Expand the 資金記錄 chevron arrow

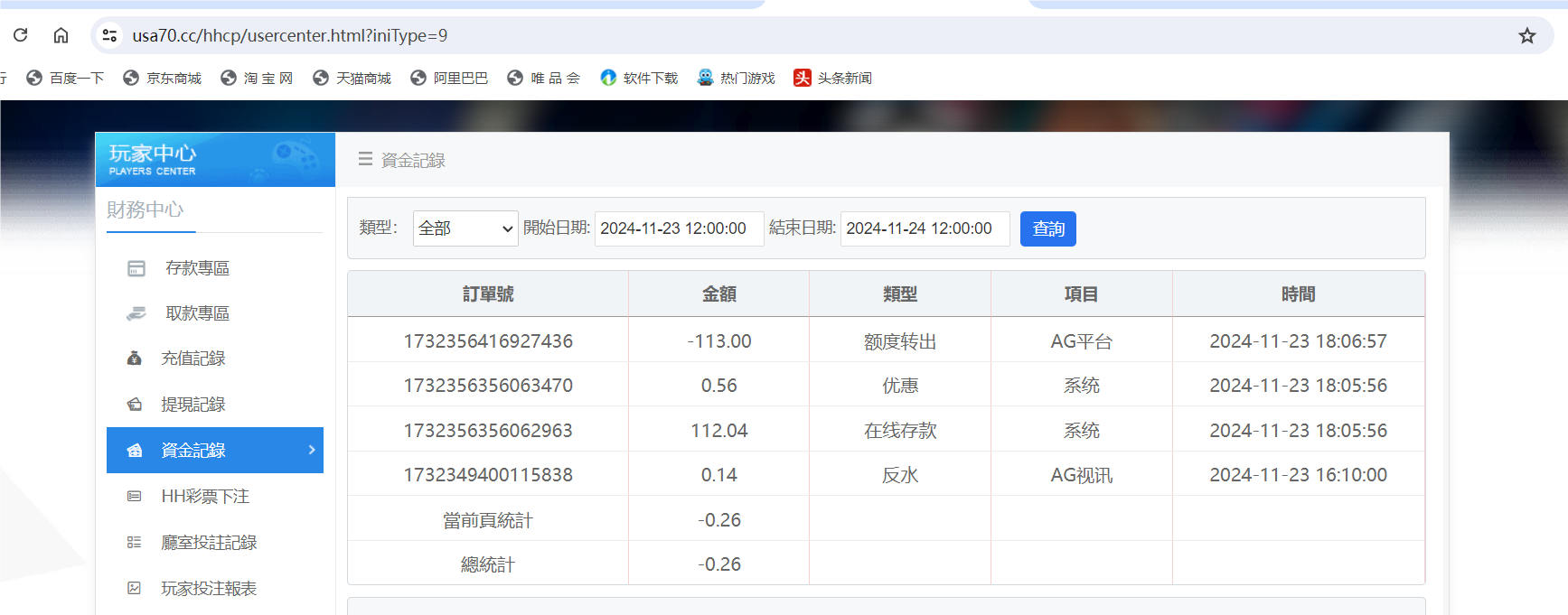[x=311, y=450]
